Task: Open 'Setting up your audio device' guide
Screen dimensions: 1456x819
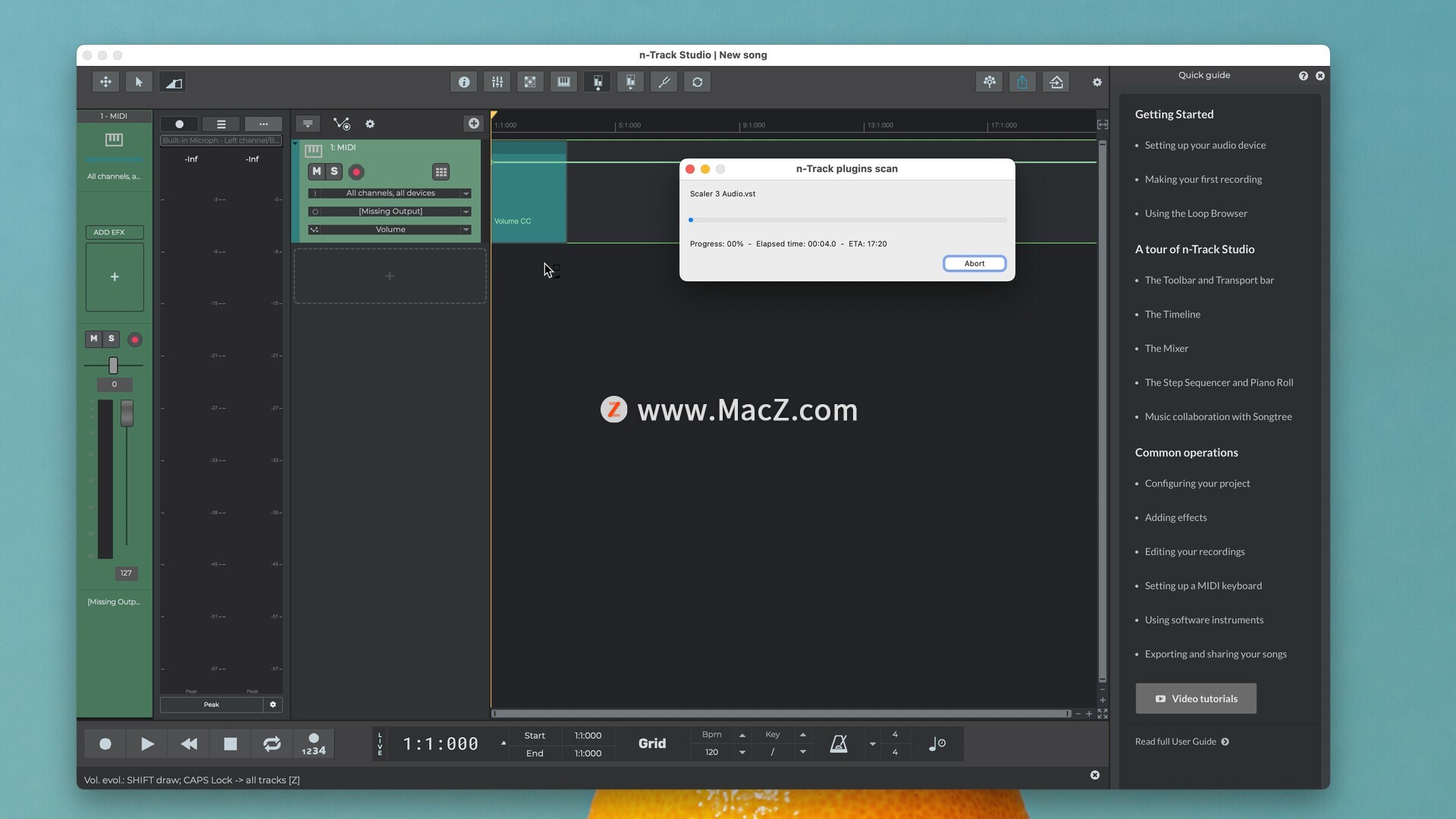Action: click(x=1205, y=146)
